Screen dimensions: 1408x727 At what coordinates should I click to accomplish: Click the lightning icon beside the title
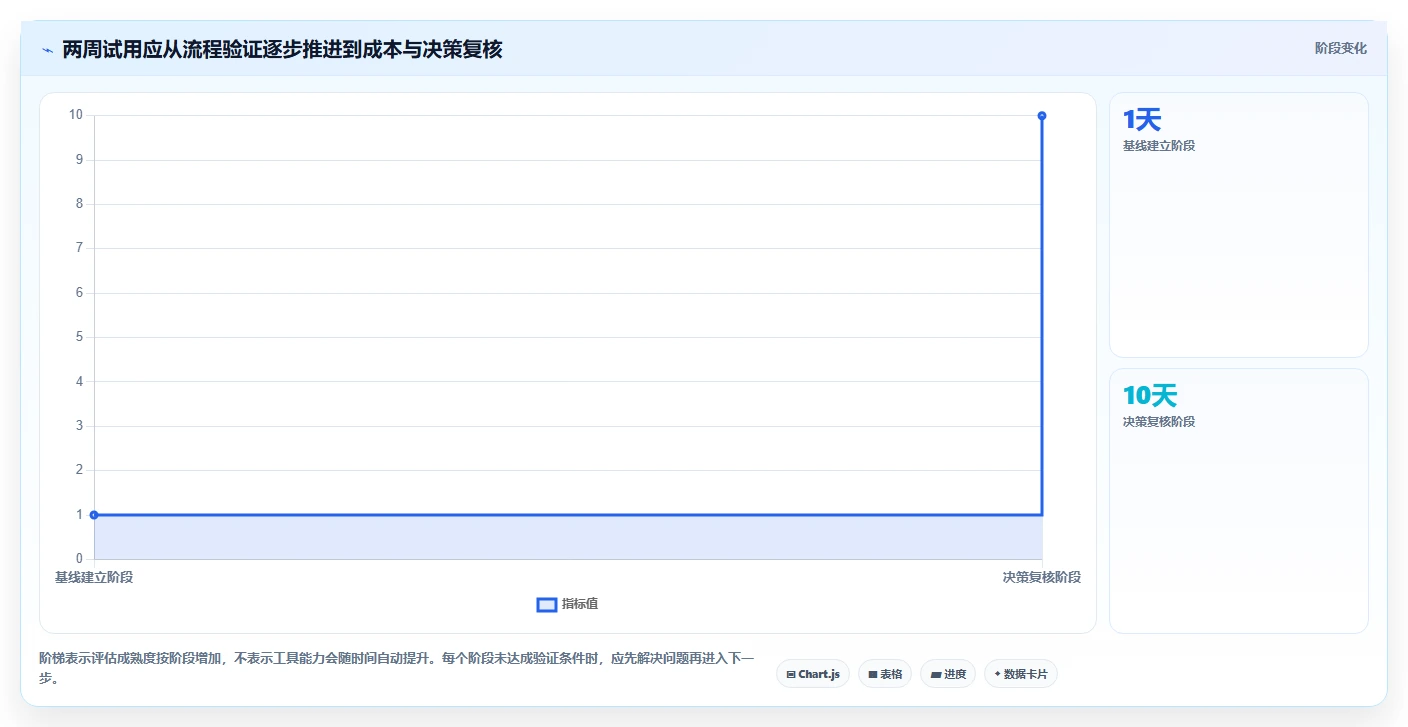pyautogui.click(x=47, y=49)
